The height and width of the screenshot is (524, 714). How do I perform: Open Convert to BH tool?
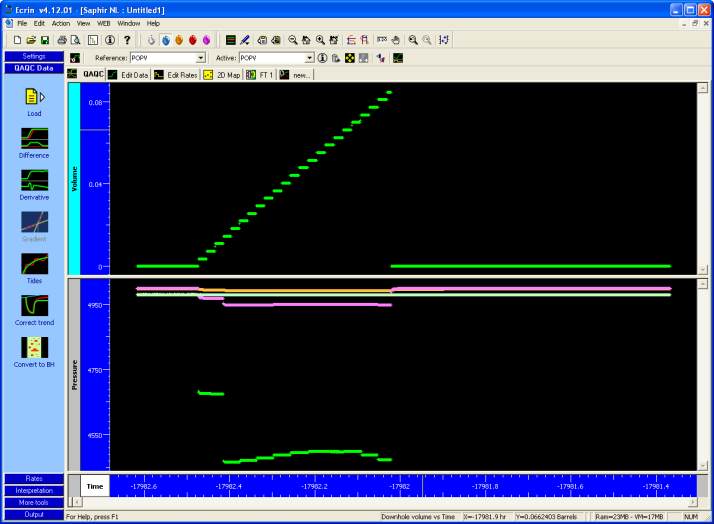[x=33, y=348]
